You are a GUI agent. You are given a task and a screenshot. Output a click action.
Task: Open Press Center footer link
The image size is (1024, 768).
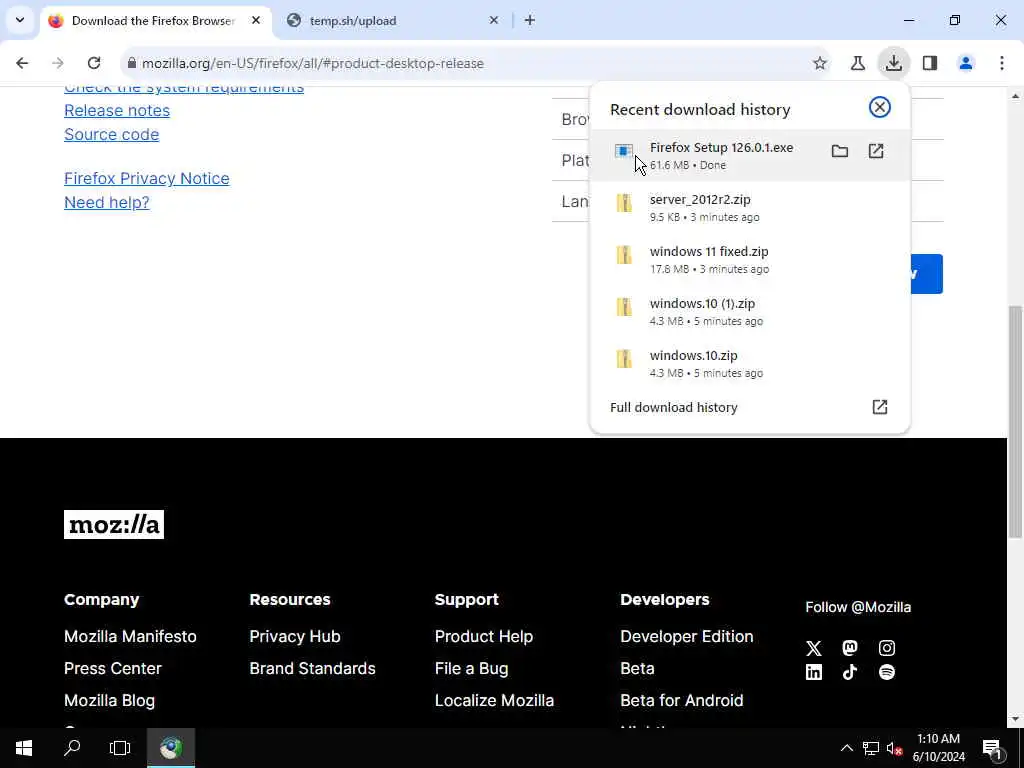[x=113, y=668]
